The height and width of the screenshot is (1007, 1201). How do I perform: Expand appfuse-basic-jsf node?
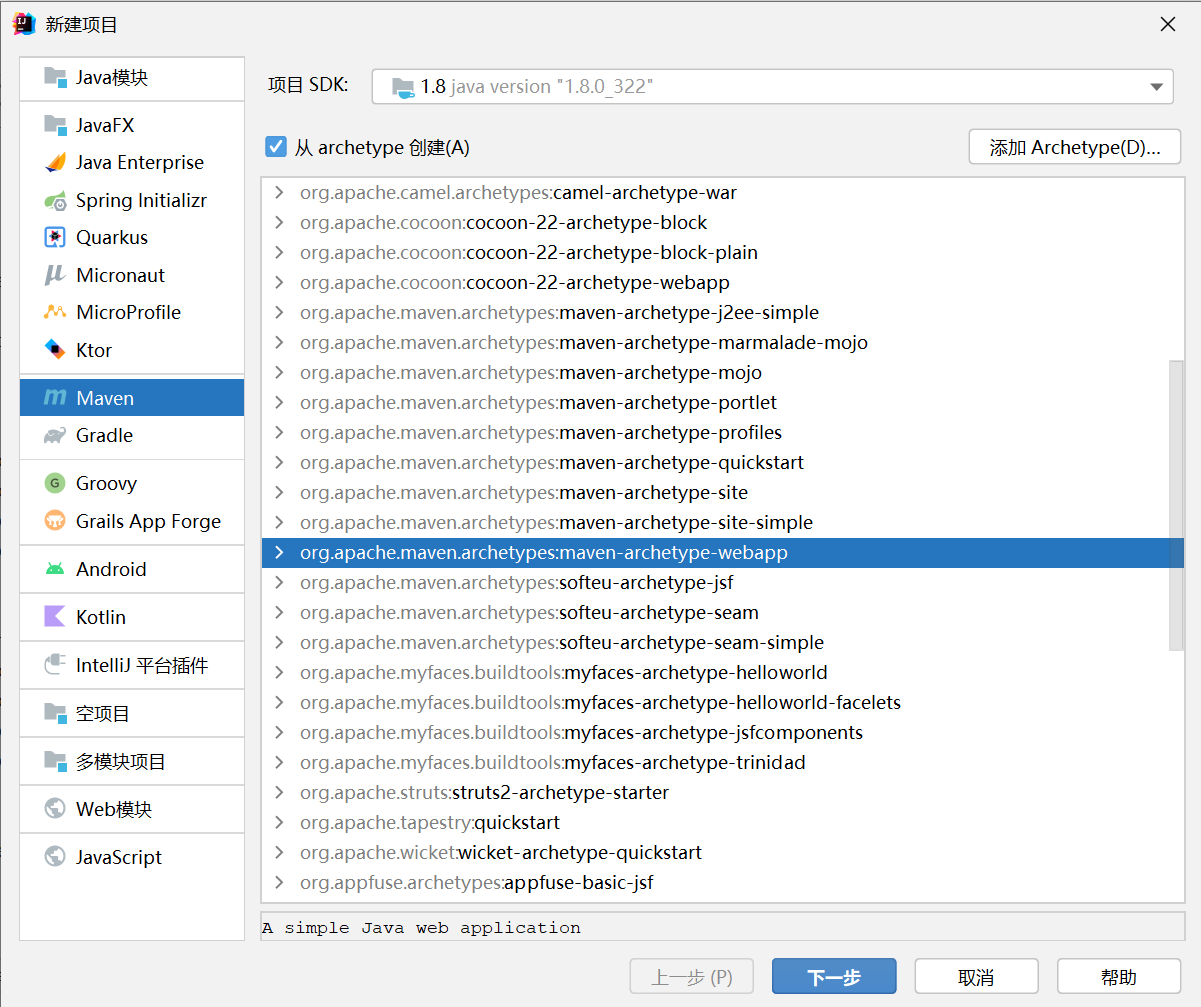click(x=279, y=882)
